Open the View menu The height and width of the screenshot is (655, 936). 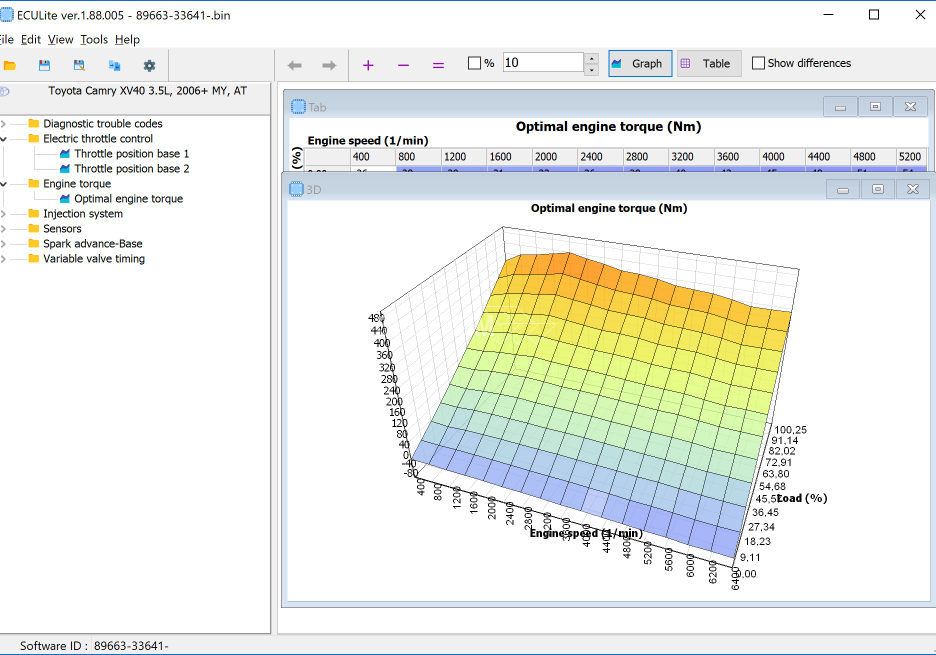[x=60, y=40]
